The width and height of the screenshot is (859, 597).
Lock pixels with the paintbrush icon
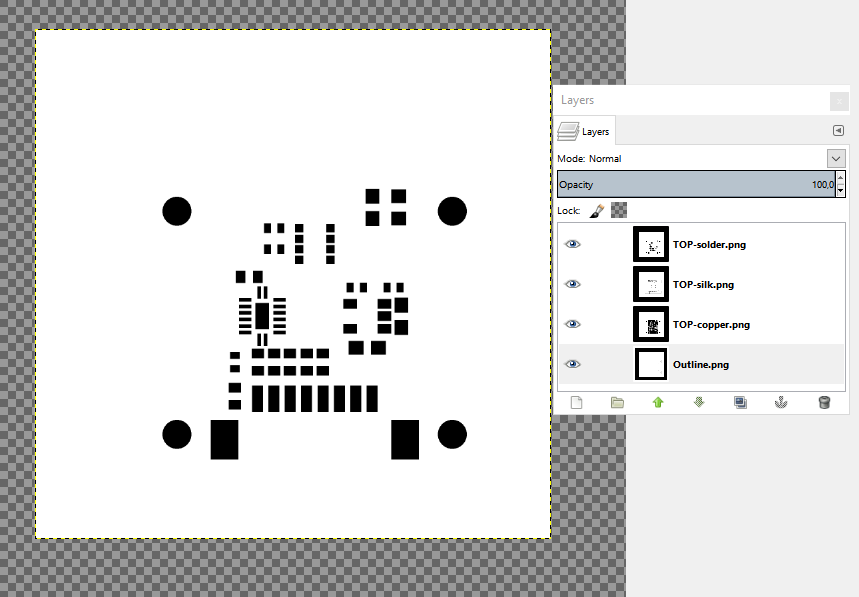[597, 210]
